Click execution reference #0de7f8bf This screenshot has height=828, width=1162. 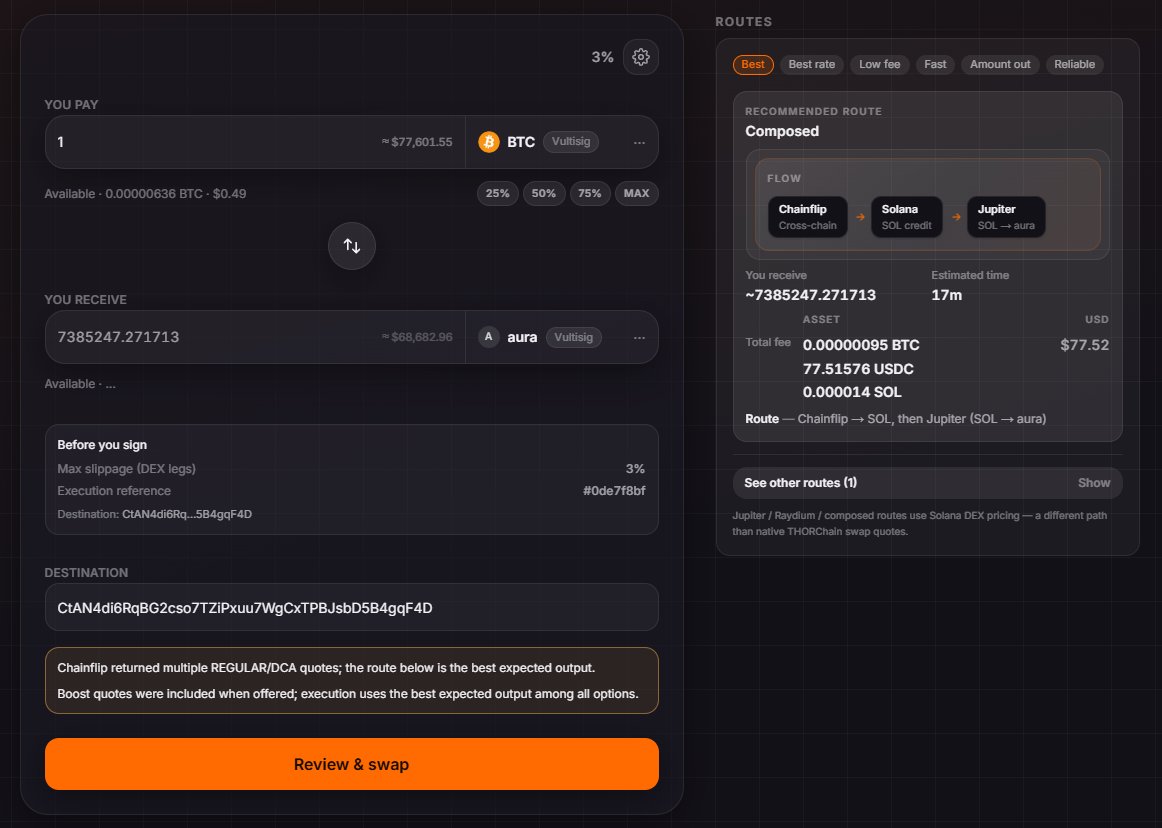tap(614, 491)
